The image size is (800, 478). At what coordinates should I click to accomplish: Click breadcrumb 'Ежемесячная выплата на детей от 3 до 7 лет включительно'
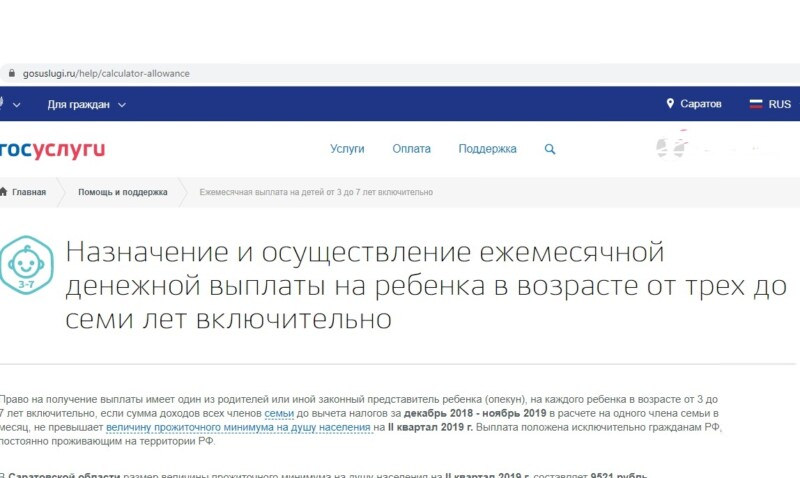click(x=316, y=192)
